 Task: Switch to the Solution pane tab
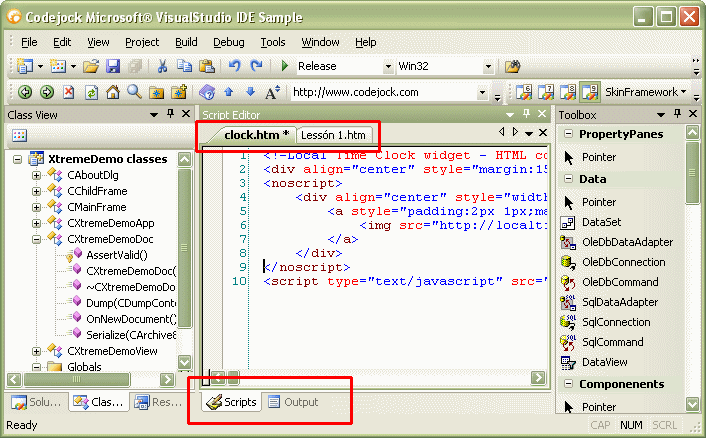pyautogui.click(x=37, y=402)
